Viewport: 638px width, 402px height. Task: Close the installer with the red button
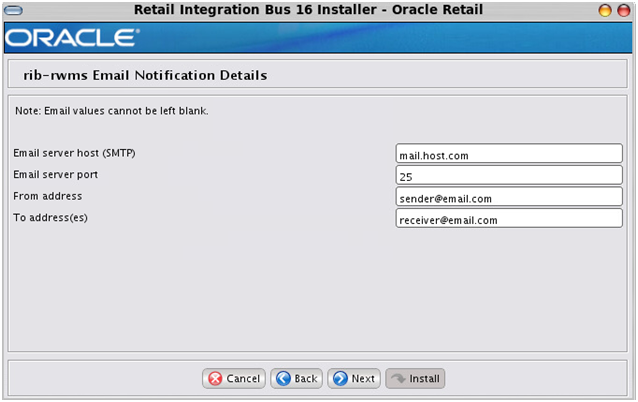coord(624,10)
